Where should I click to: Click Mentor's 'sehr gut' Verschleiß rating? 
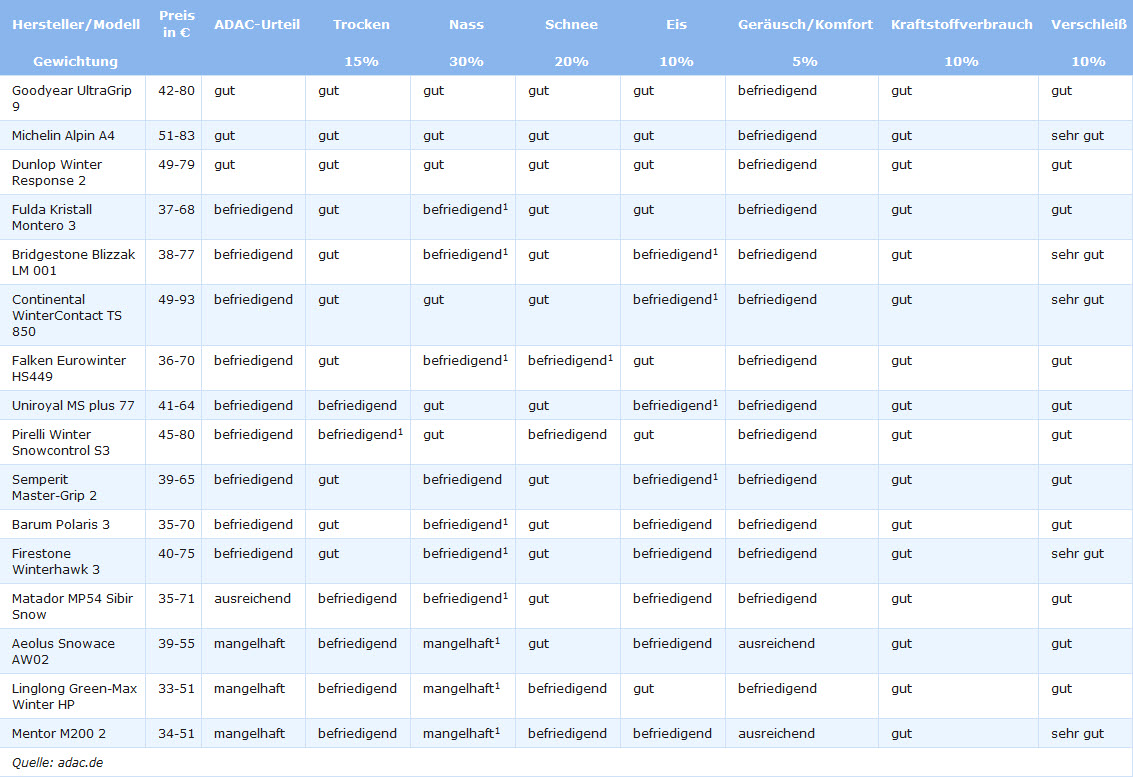[x=1077, y=733]
